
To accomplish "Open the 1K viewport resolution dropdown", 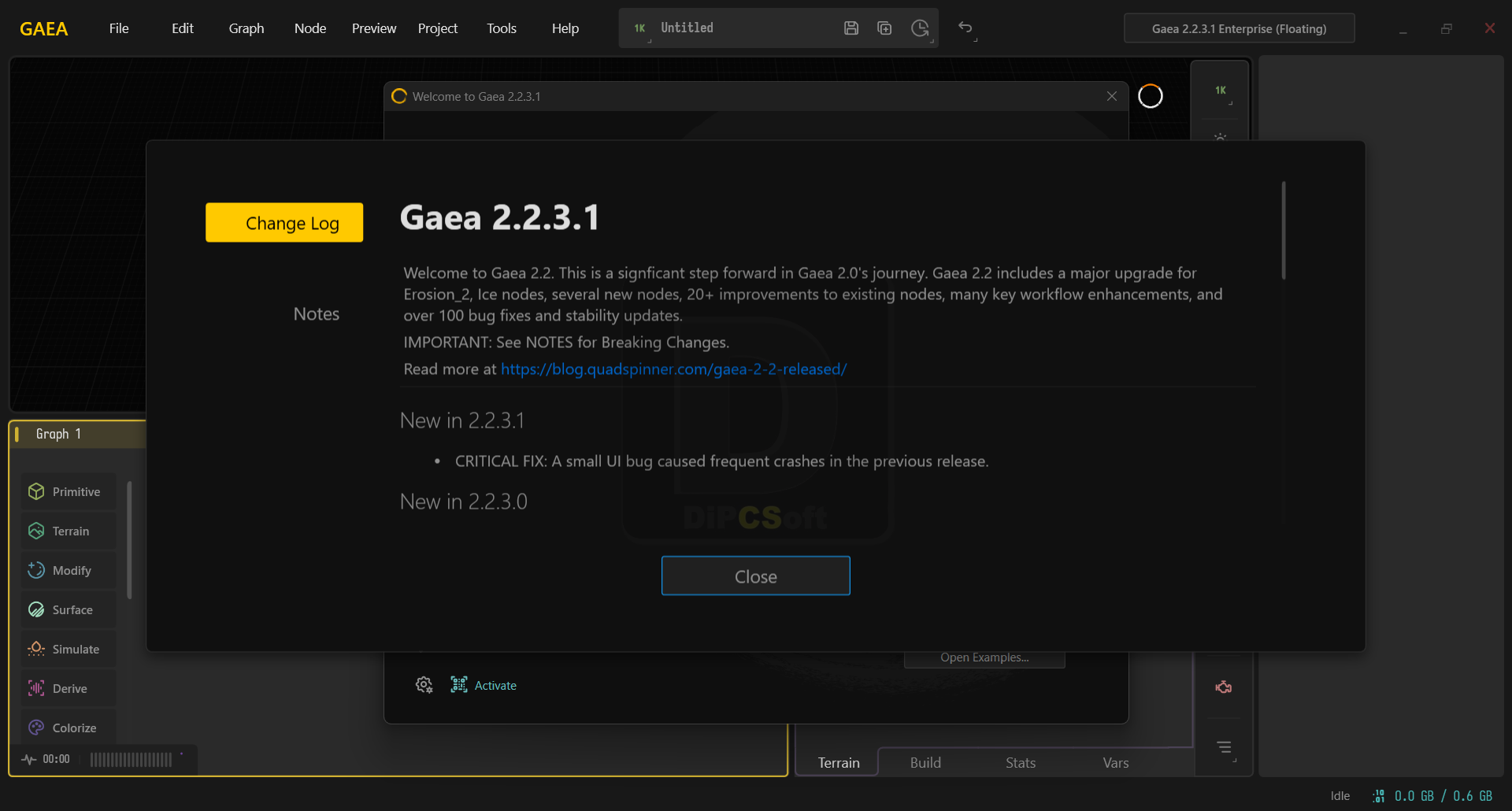I will click(1221, 92).
